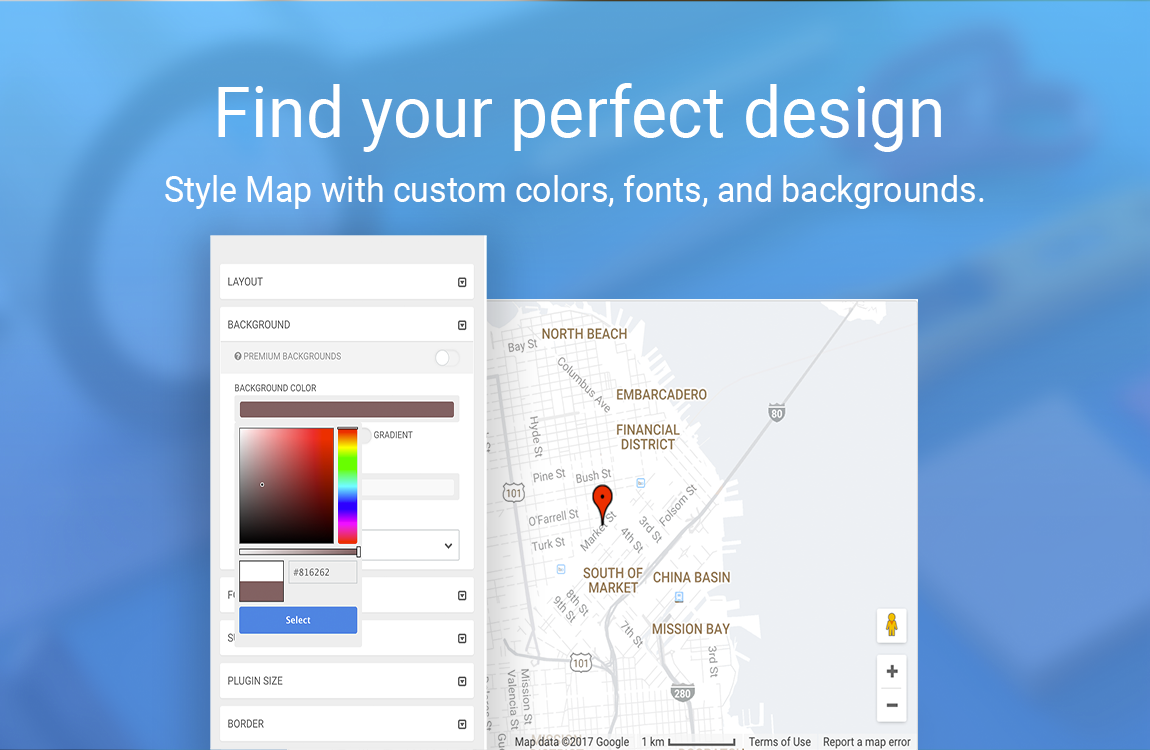Click the CHINA BASIN map label
The height and width of the screenshot is (750, 1150).
[692, 578]
